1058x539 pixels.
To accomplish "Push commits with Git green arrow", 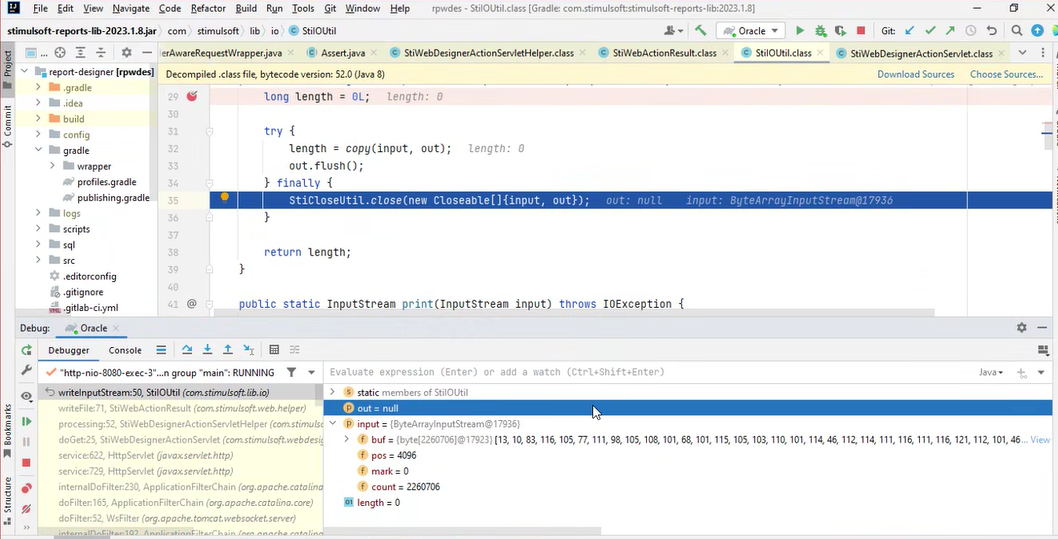I will [950, 30].
